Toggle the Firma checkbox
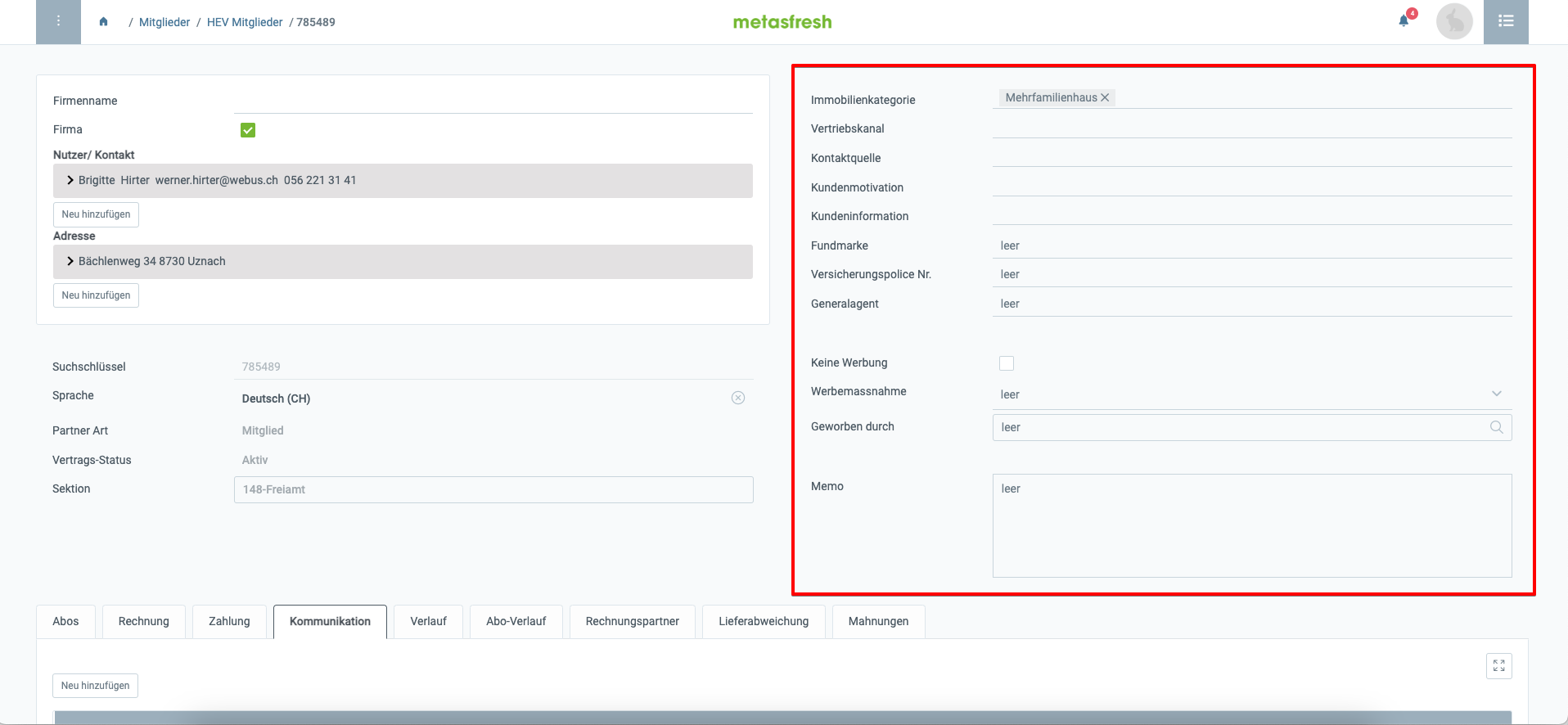The height and width of the screenshot is (725, 1568). click(x=248, y=130)
